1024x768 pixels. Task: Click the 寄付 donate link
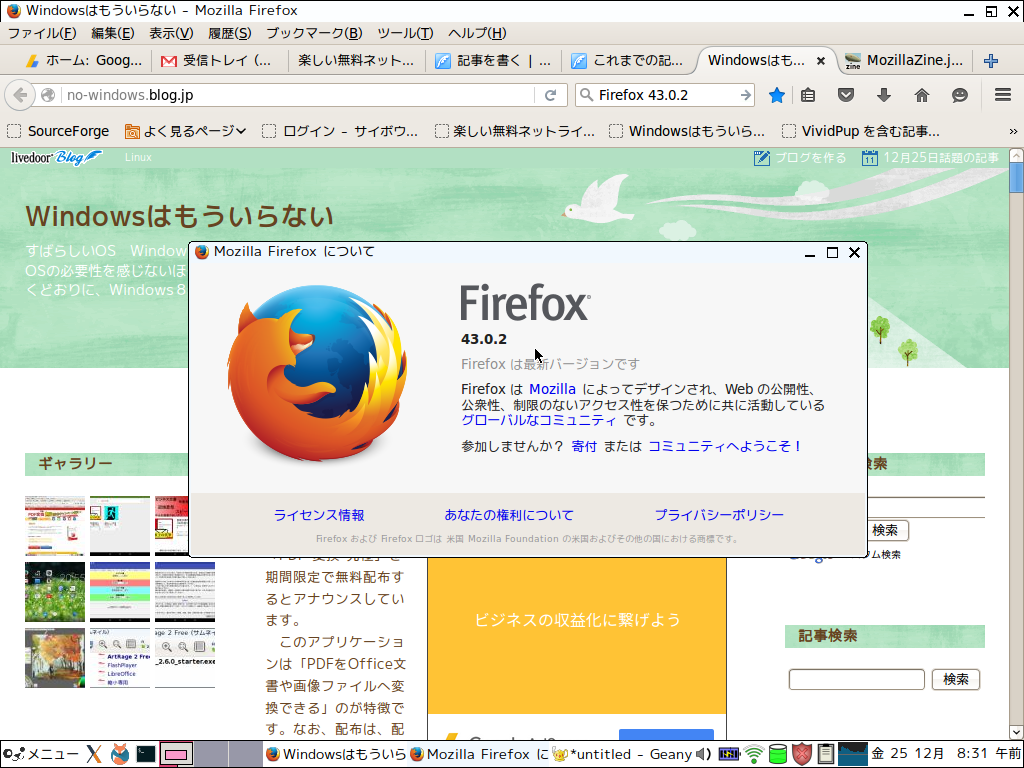pyautogui.click(x=584, y=446)
